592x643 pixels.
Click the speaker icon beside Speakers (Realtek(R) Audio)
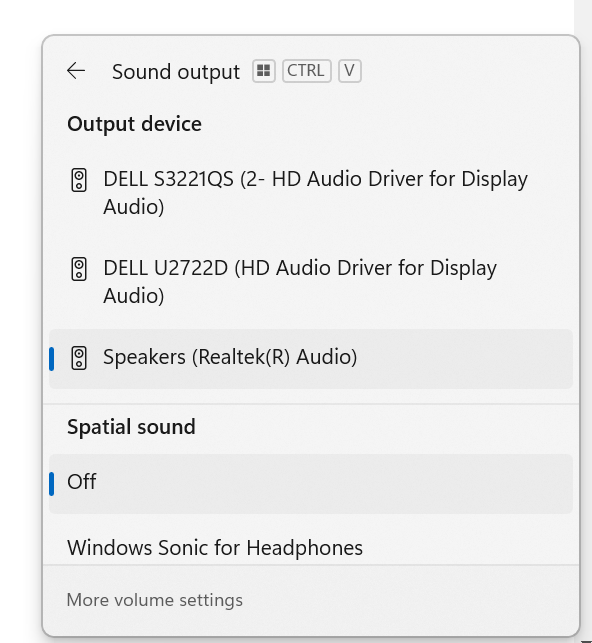[79, 358]
